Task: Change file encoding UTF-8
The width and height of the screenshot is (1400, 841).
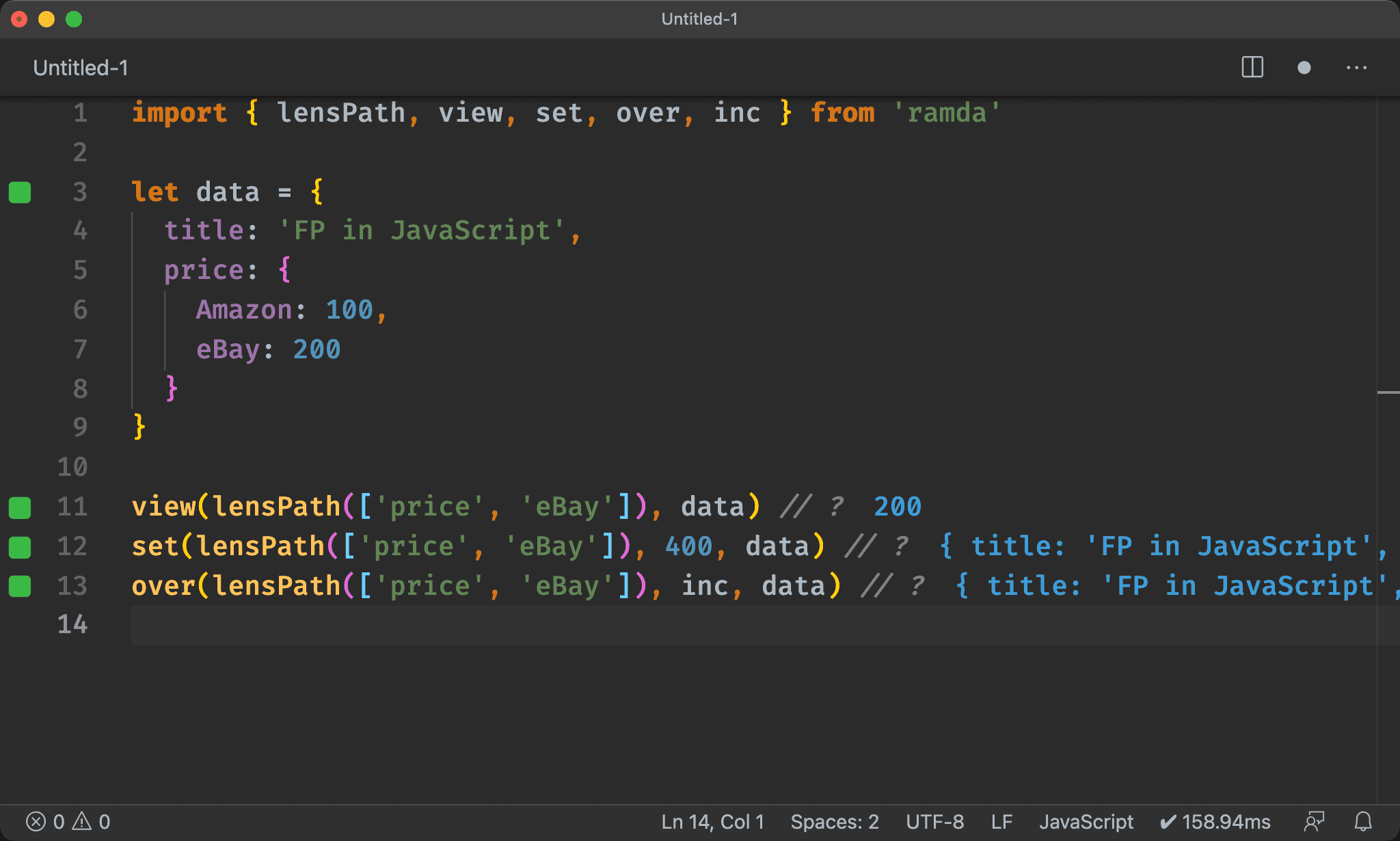Action: pyautogui.click(x=934, y=821)
